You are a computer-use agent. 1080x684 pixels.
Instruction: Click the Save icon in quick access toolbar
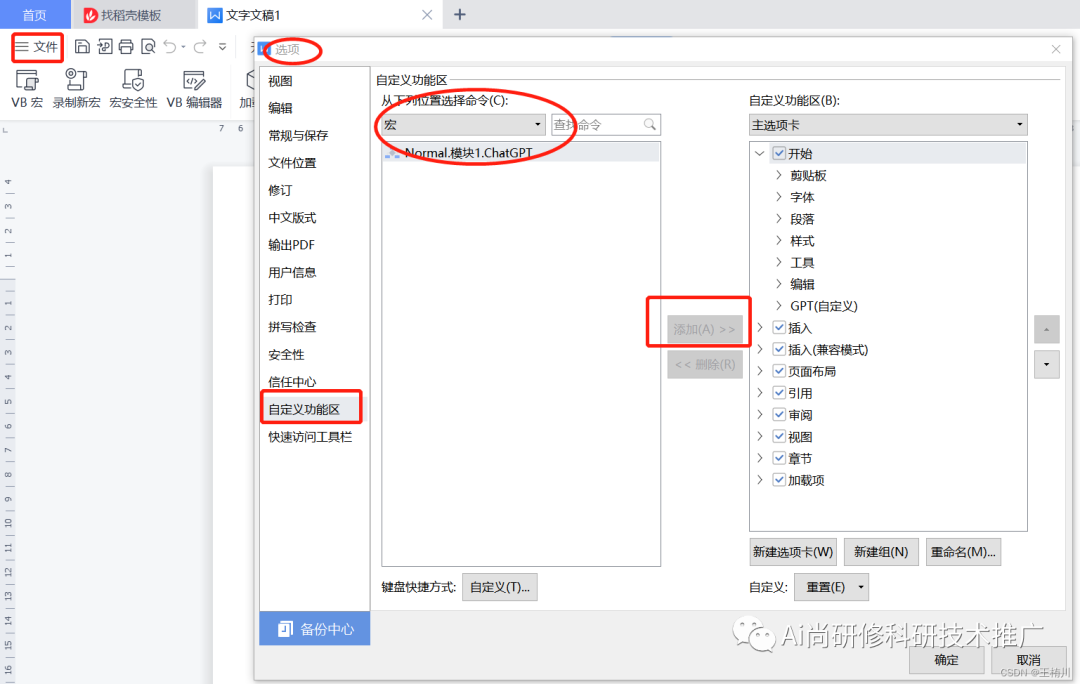click(x=82, y=46)
